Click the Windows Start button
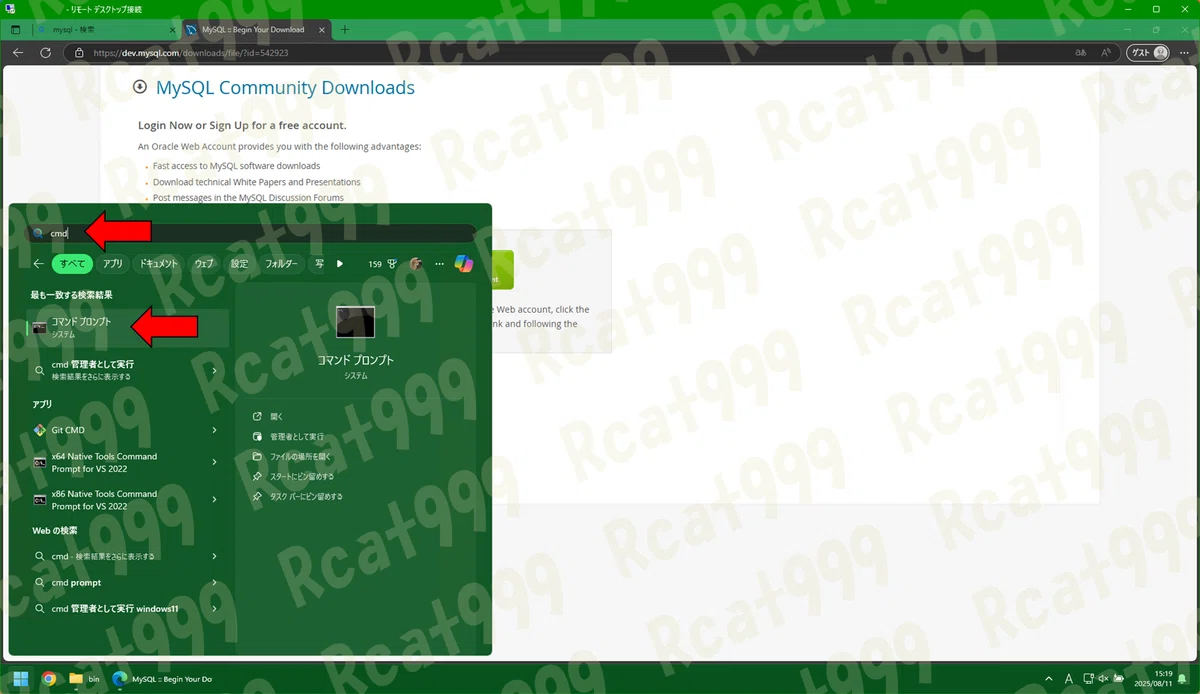Viewport: 1200px width, 694px height. (x=20, y=679)
